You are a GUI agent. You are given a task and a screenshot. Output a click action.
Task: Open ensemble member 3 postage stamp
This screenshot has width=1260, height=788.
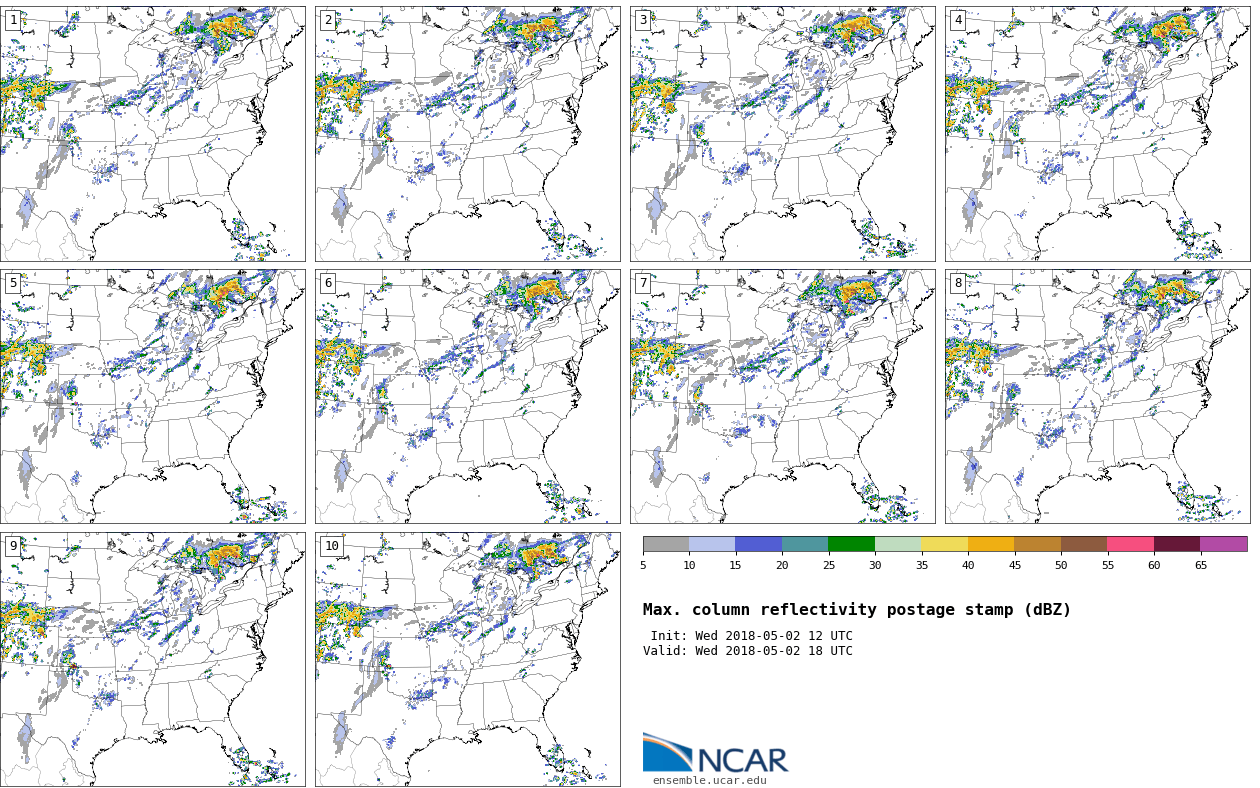(782, 134)
